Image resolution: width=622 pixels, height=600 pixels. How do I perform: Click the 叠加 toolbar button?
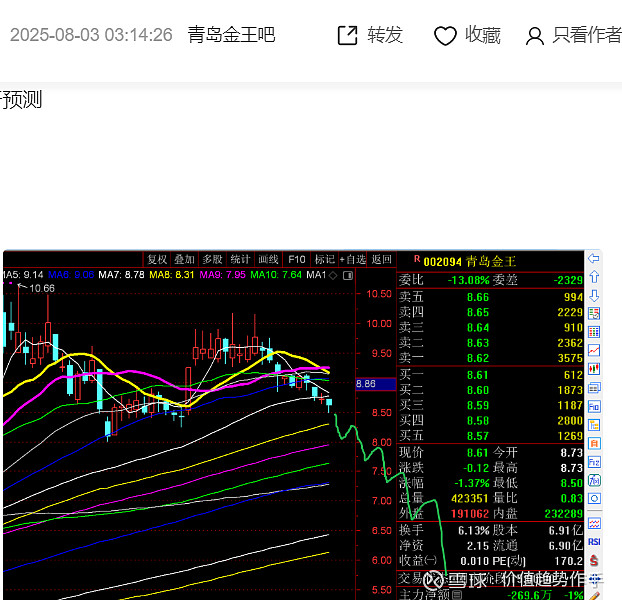(x=184, y=259)
